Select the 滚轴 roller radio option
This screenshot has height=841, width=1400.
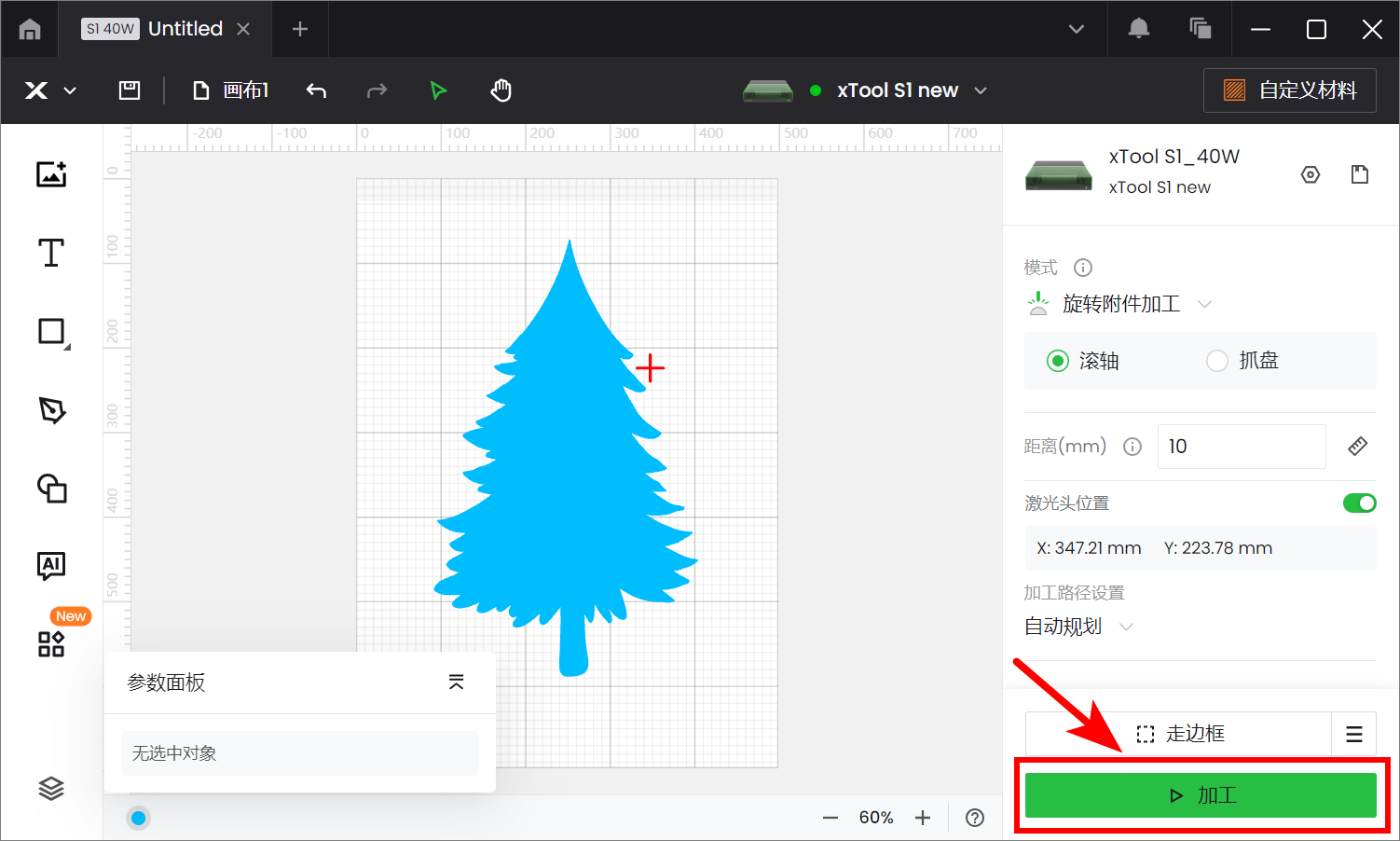(x=1058, y=361)
